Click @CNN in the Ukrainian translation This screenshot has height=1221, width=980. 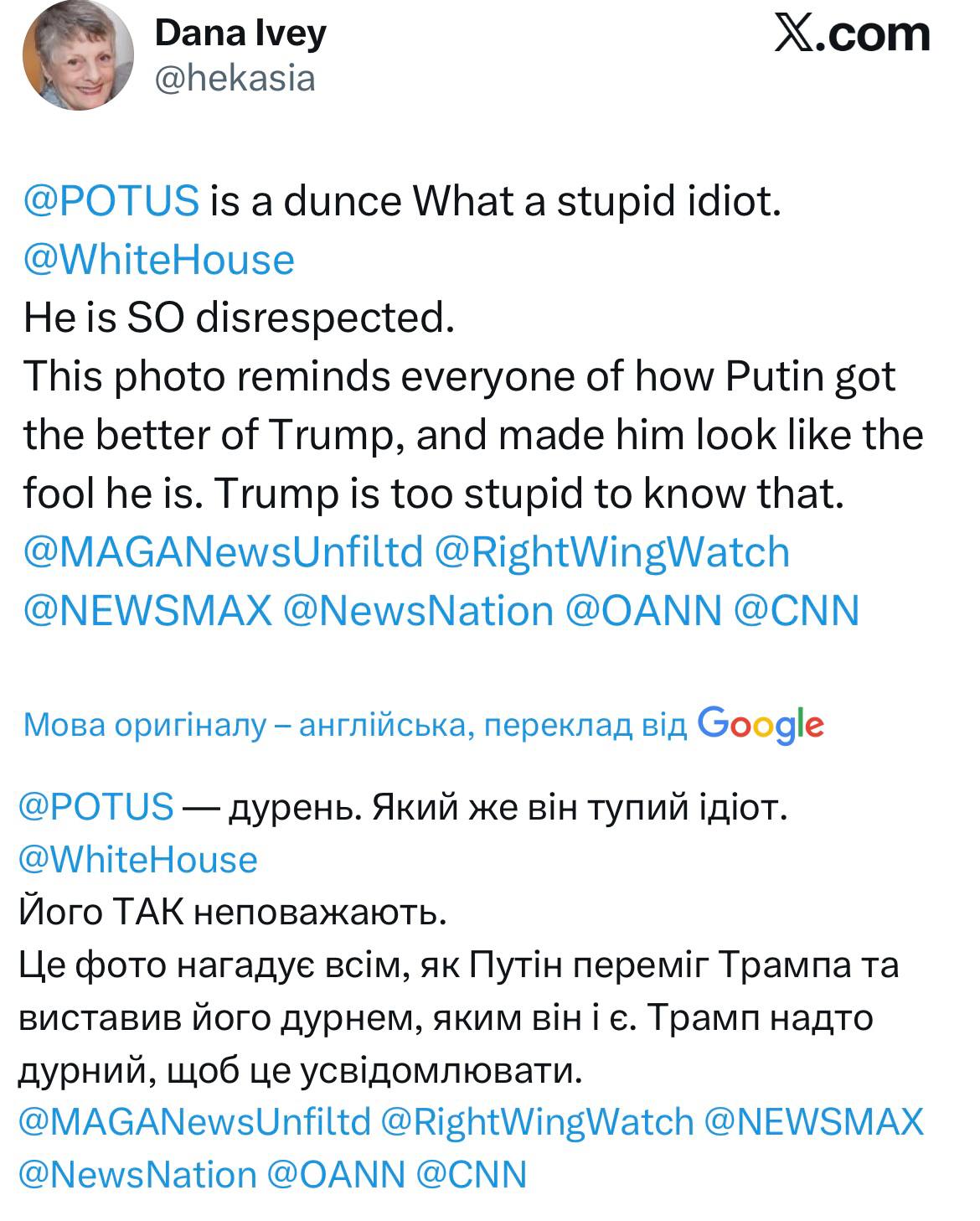[x=472, y=1174]
